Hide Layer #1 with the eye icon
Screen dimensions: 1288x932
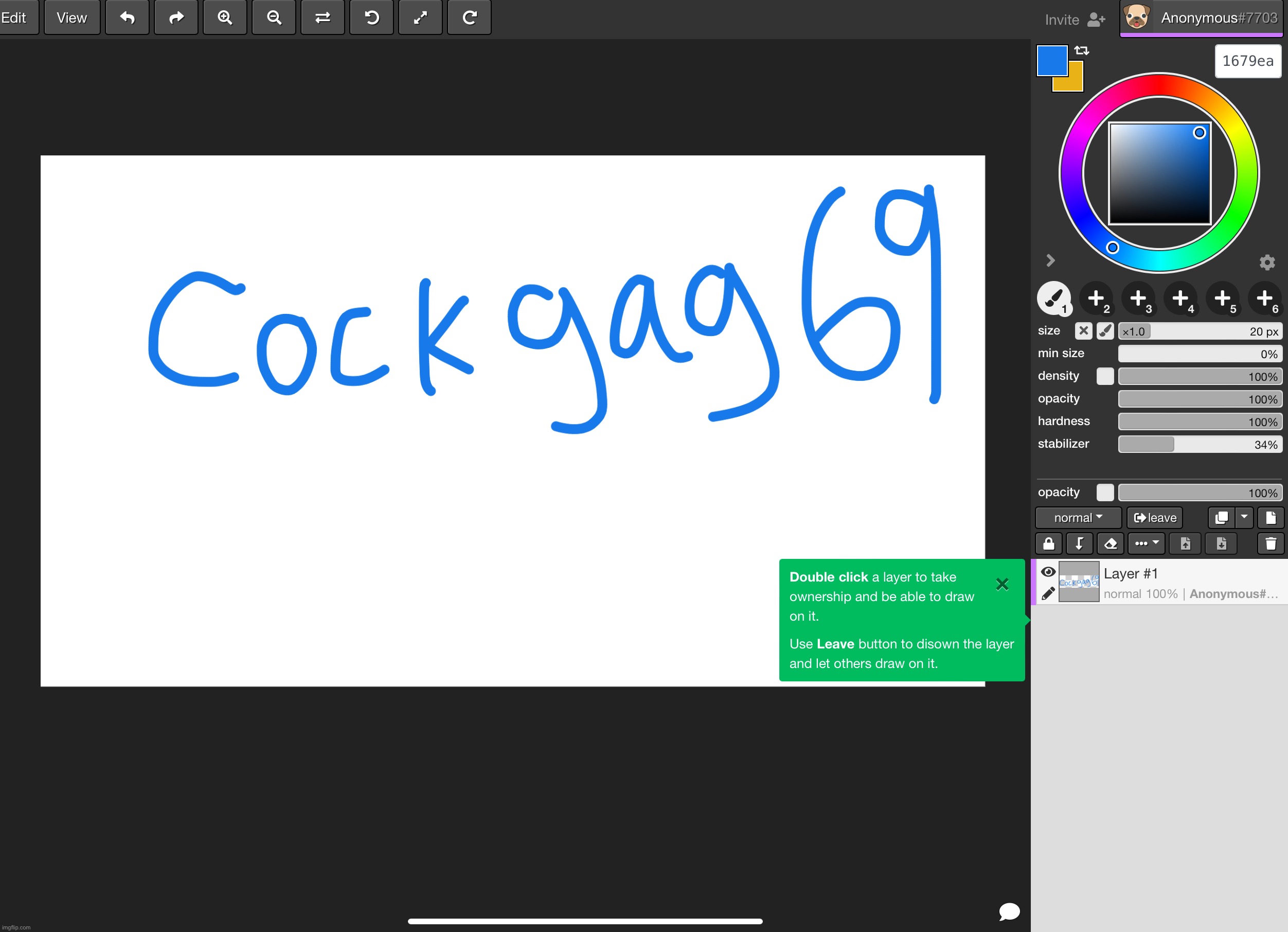1048,572
